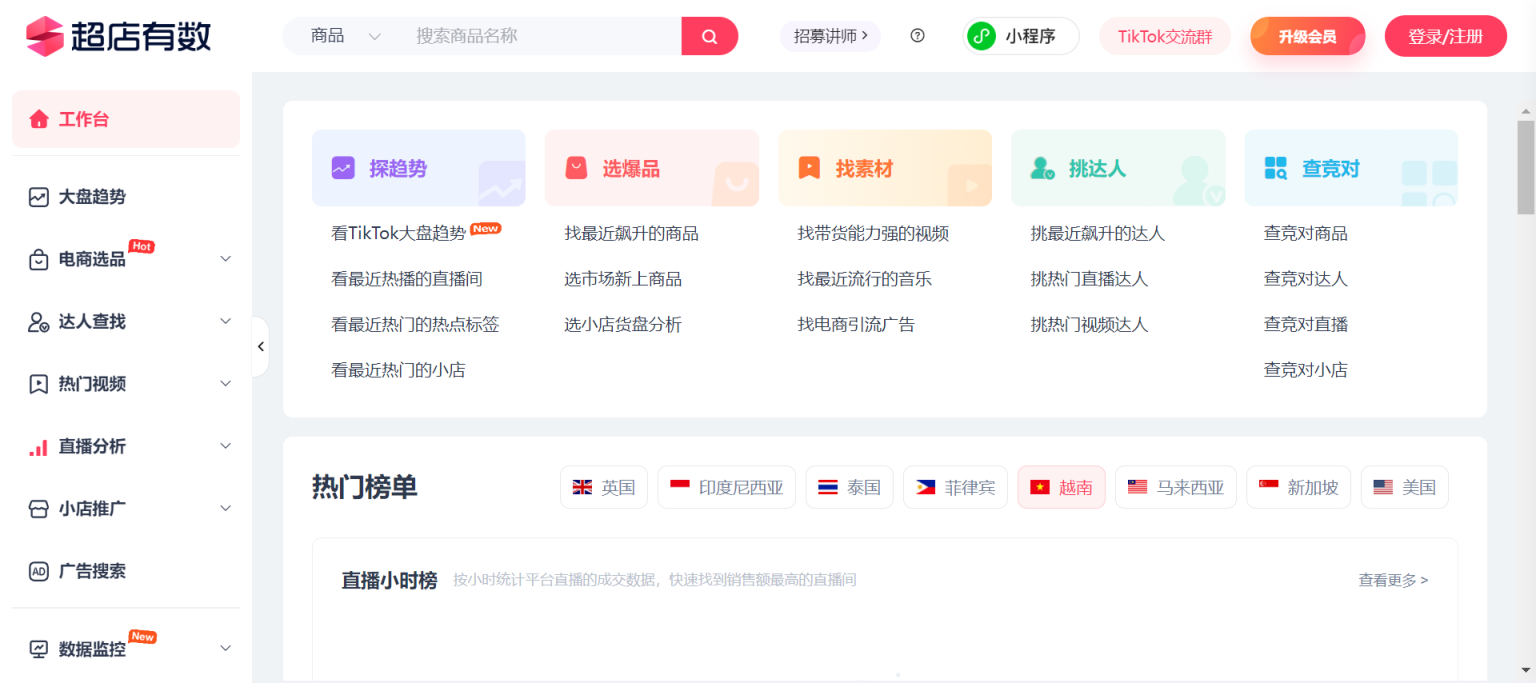The width and height of the screenshot is (1536, 683).
Task: Collapse the sidebar with the left arrow
Action: point(261,346)
